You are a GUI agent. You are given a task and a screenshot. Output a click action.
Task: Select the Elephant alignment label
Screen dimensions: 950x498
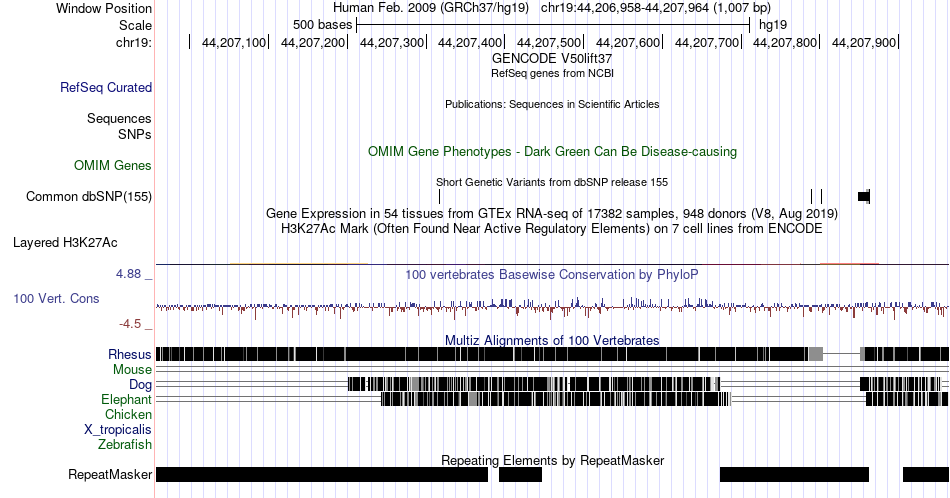pos(127,399)
